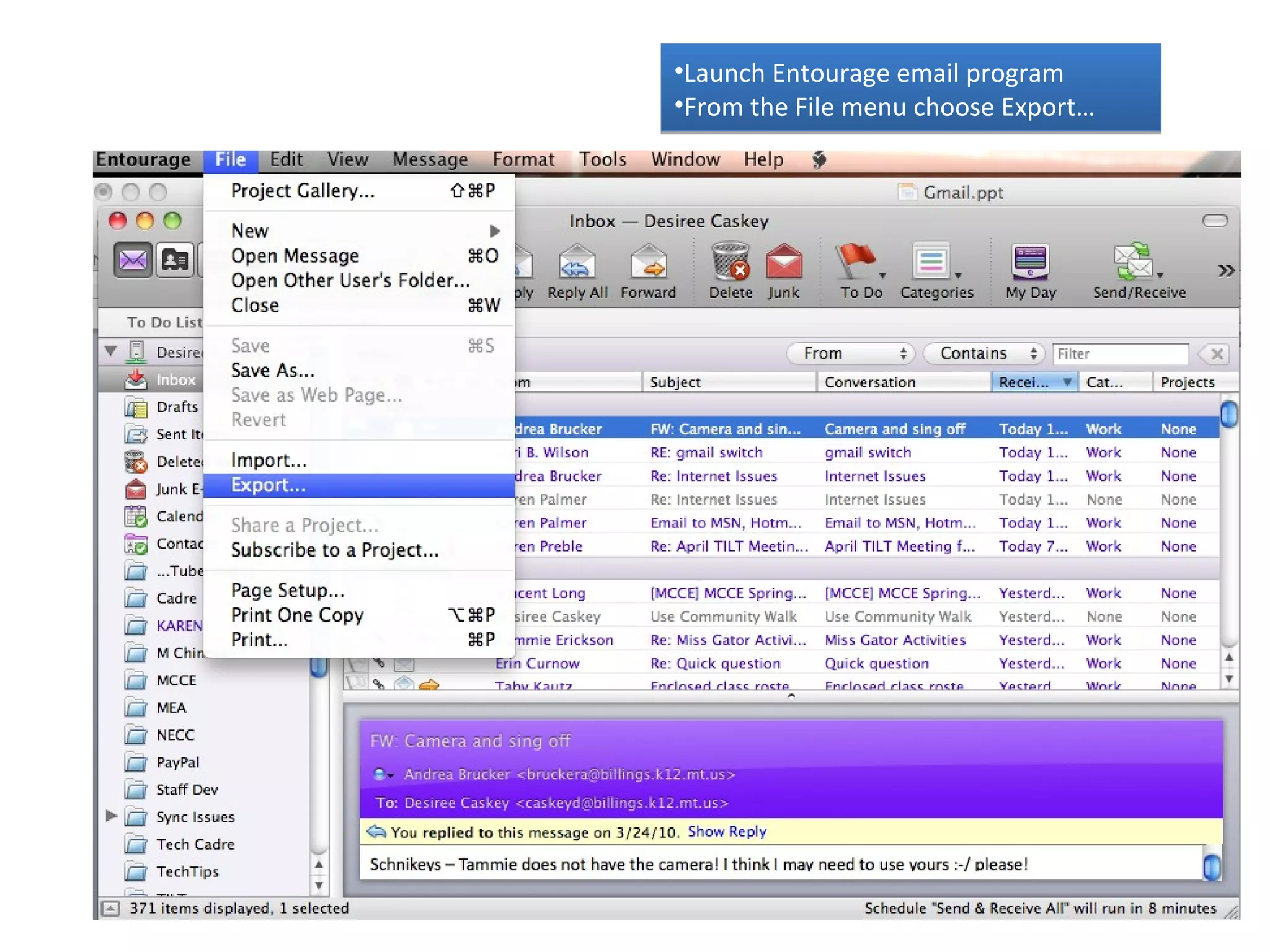Open the Tech Cadre folder
This screenshot has width=1270, height=952.
[x=179, y=844]
